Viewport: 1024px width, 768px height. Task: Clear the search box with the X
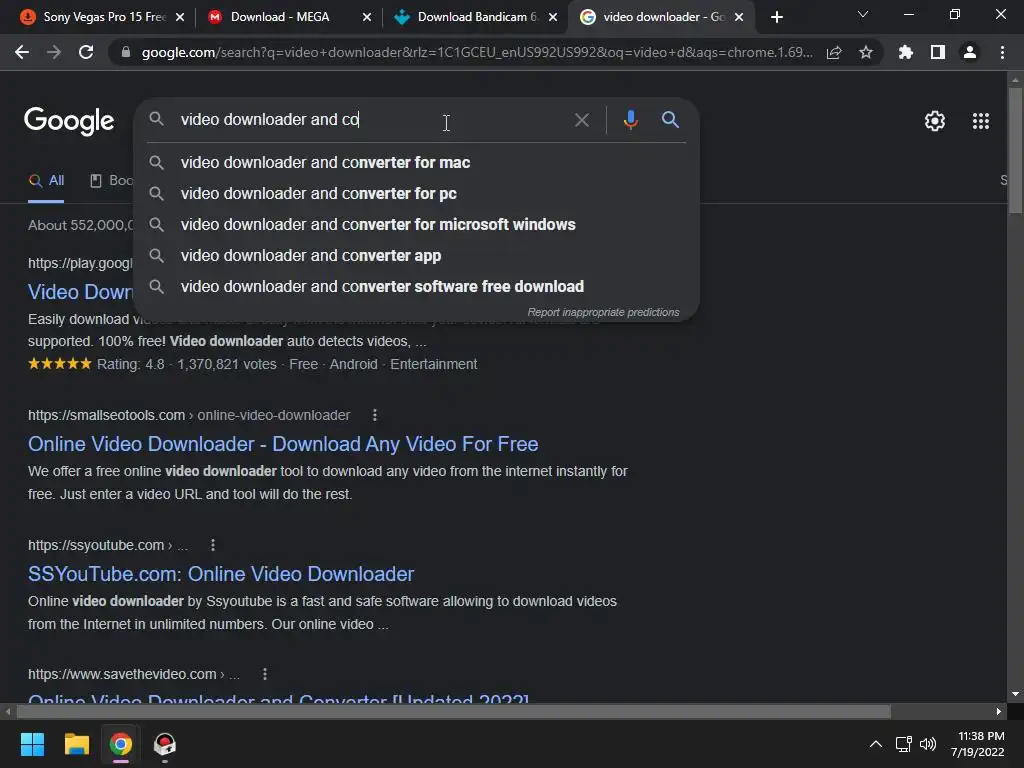581,120
